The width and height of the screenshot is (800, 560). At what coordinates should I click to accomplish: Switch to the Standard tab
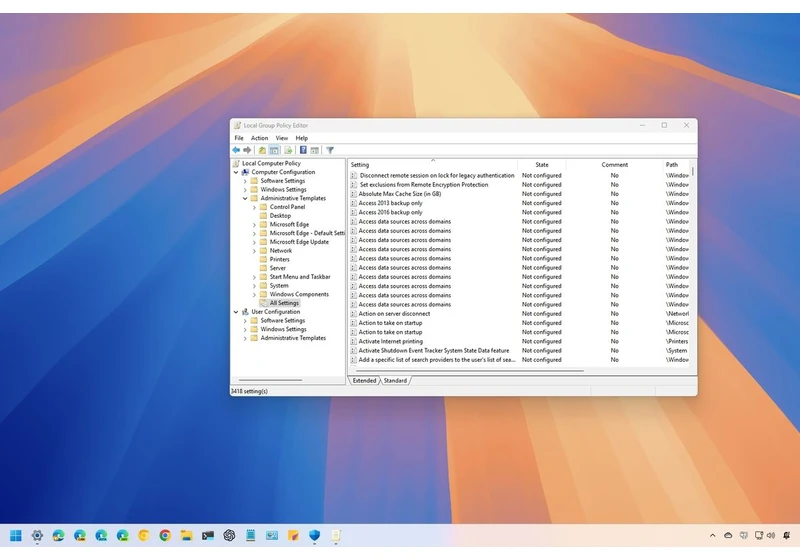(395, 380)
